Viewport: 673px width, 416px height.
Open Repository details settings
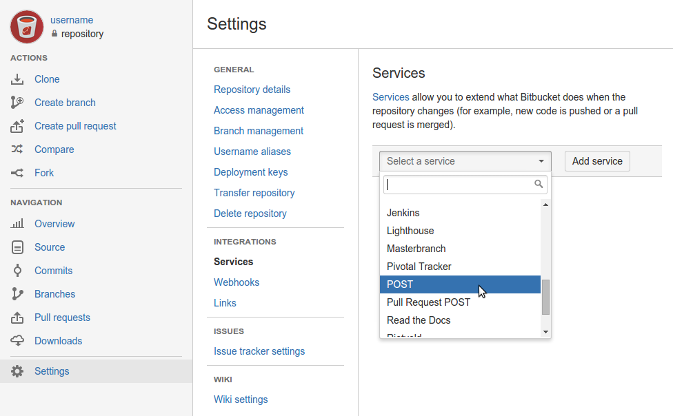(252, 89)
